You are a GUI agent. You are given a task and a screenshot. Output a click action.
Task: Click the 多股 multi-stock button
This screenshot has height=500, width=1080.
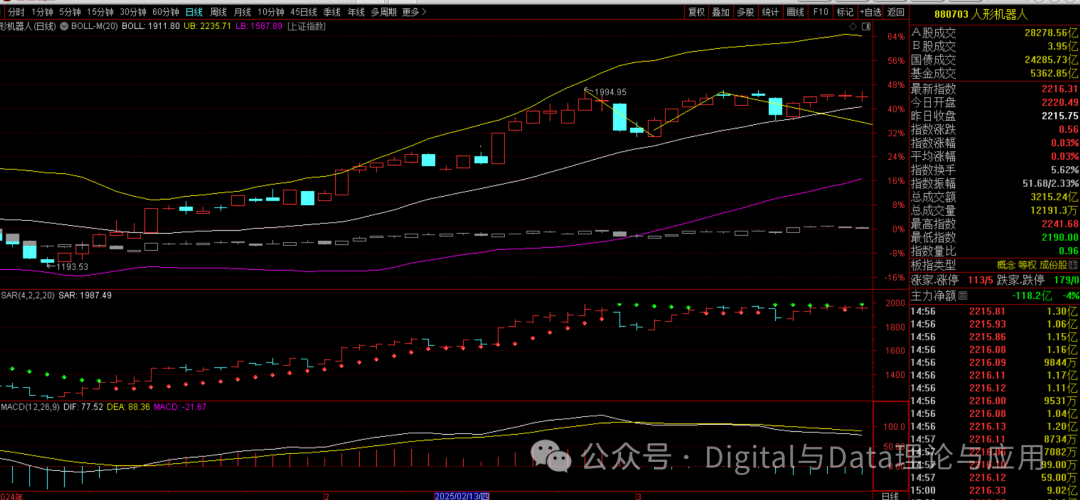point(745,12)
